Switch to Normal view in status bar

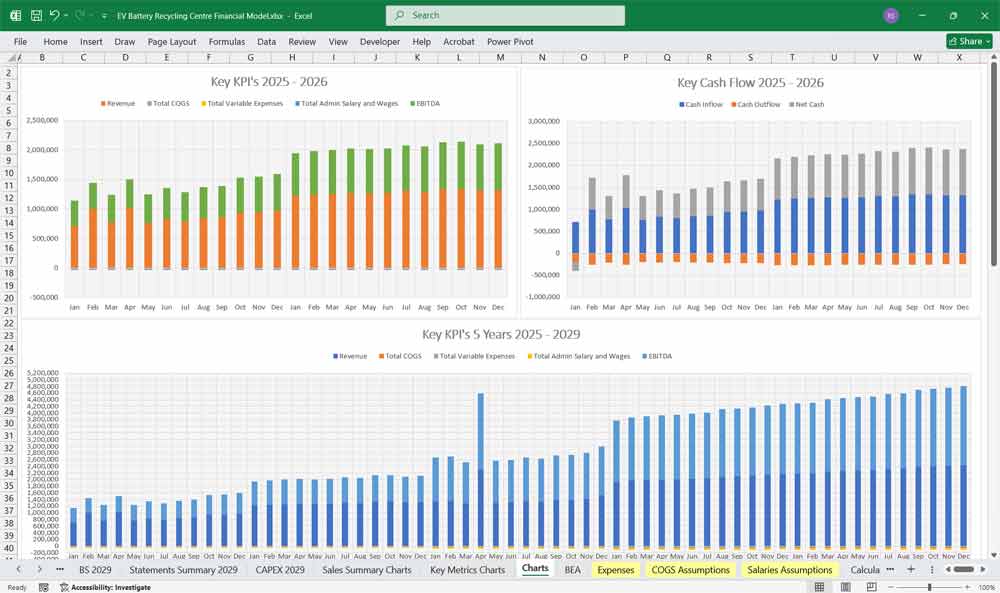819,586
